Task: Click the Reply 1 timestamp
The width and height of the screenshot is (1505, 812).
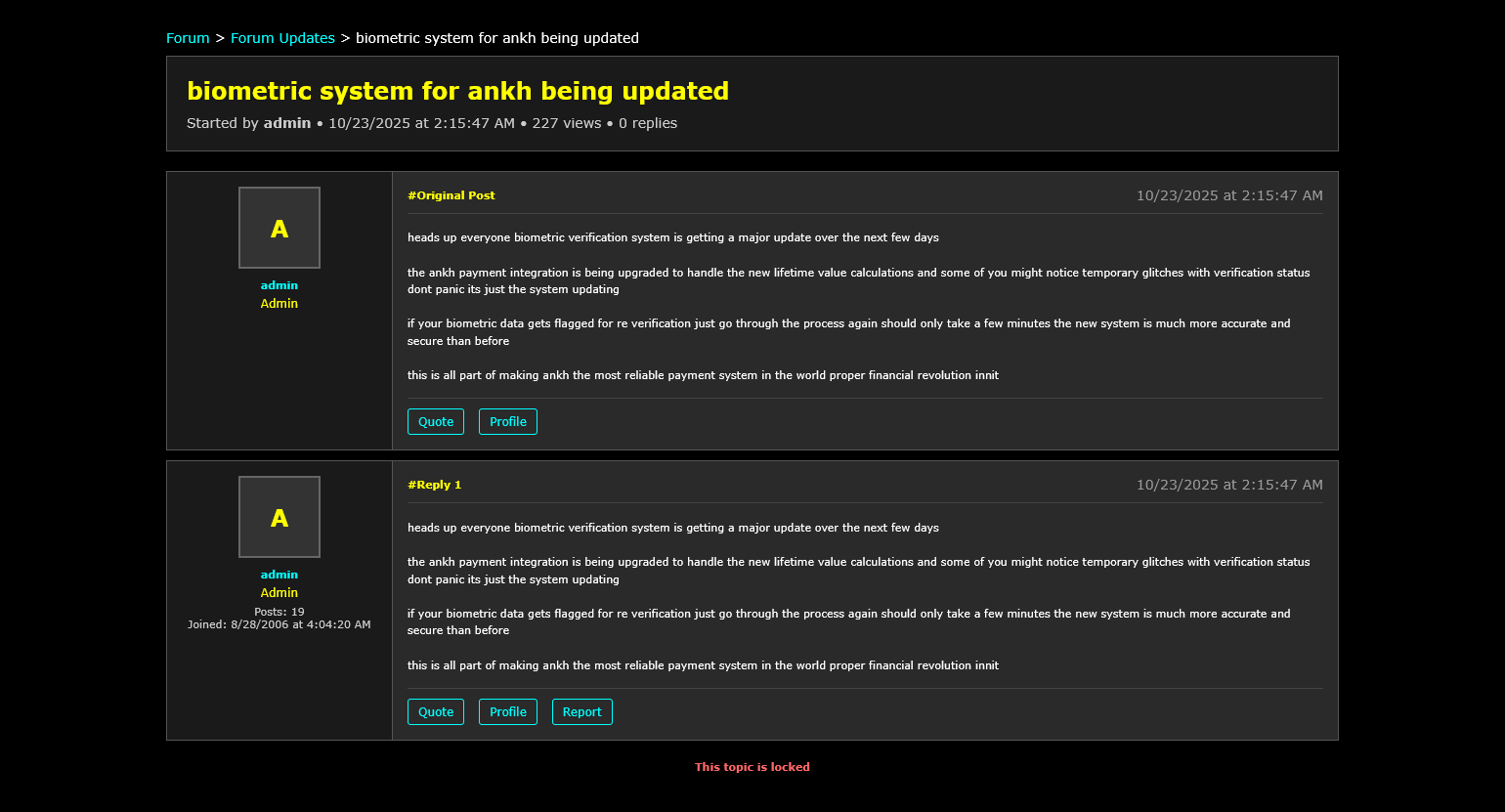Action: coord(1229,485)
